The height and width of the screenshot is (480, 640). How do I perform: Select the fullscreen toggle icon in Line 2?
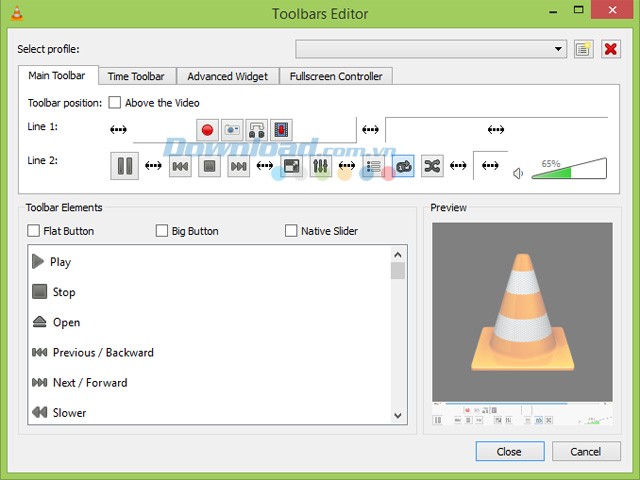pos(292,166)
